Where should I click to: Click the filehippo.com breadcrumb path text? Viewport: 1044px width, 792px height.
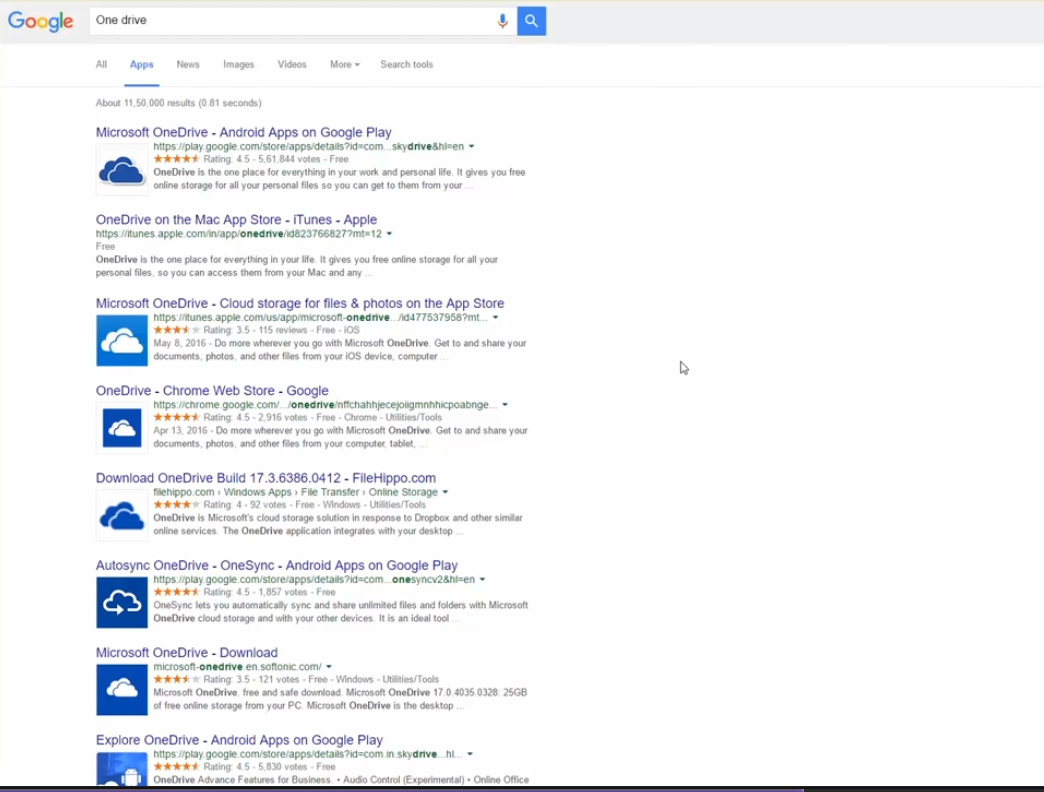(x=296, y=492)
